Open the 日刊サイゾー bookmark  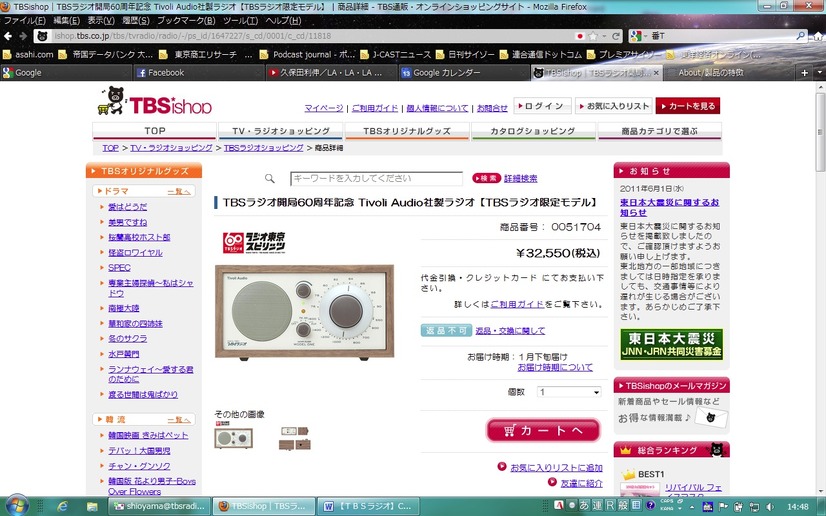pos(465,54)
